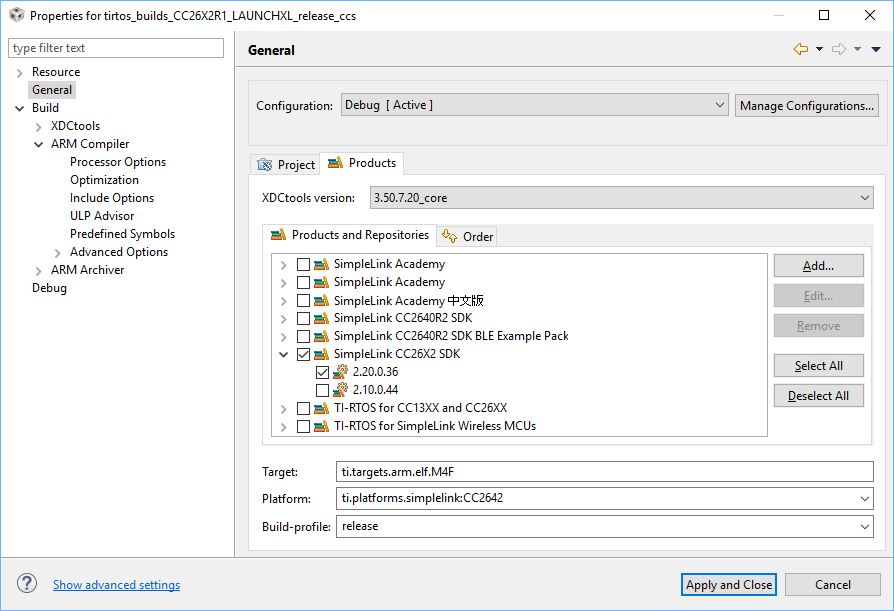This screenshot has width=894, height=611.
Task: Click the forward navigation arrow icon
Action: point(838,49)
